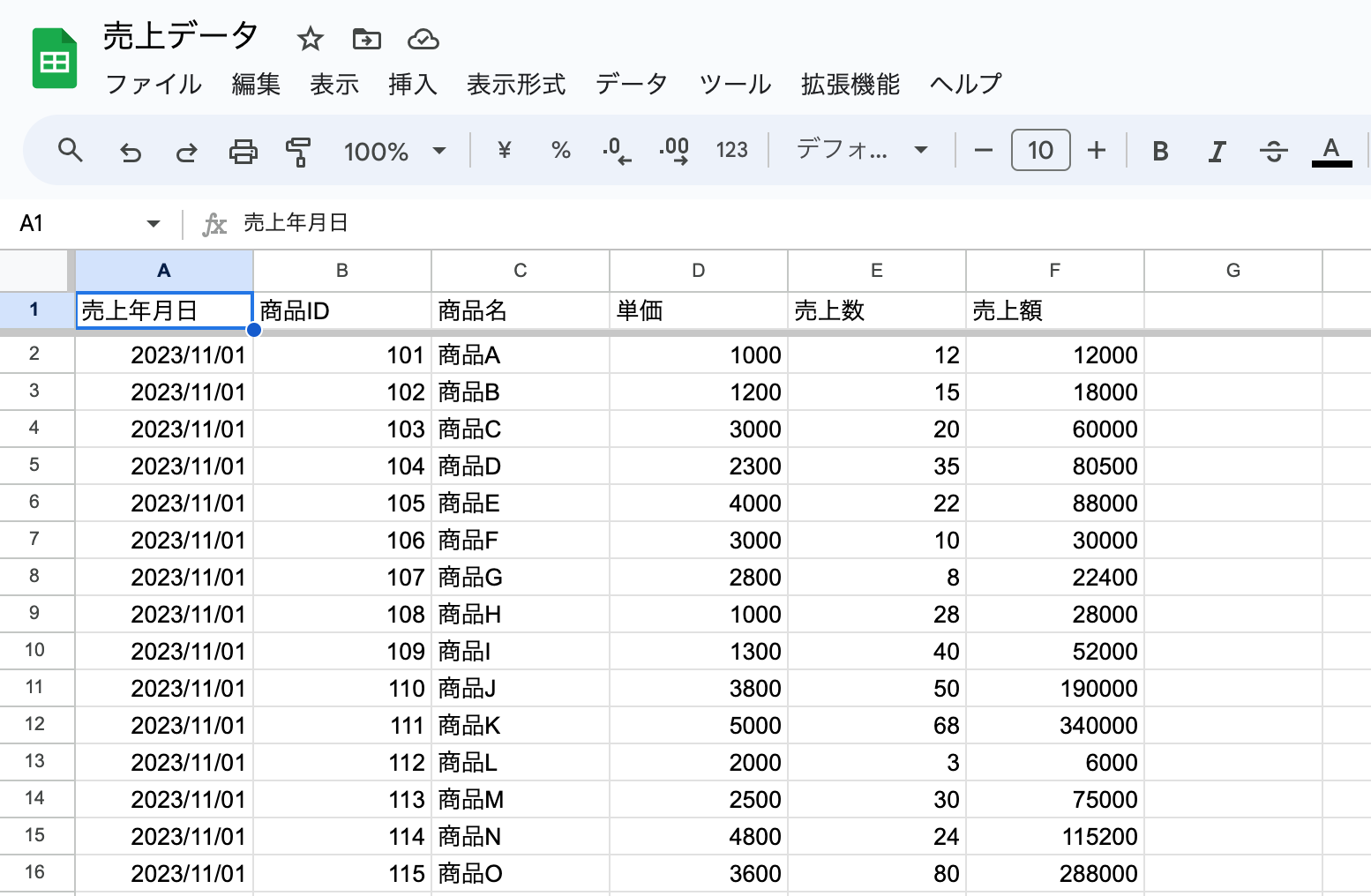Click the fx function icon

tap(214, 225)
